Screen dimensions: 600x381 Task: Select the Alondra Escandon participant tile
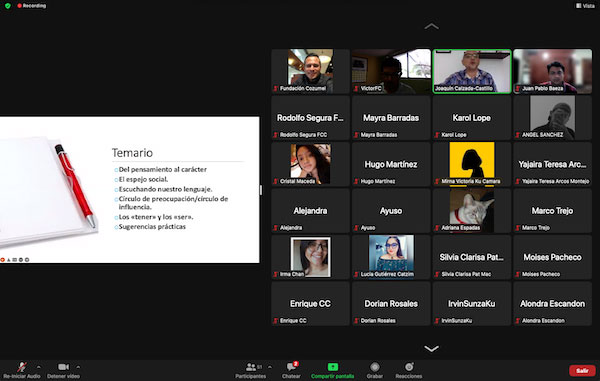[x=553, y=304]
